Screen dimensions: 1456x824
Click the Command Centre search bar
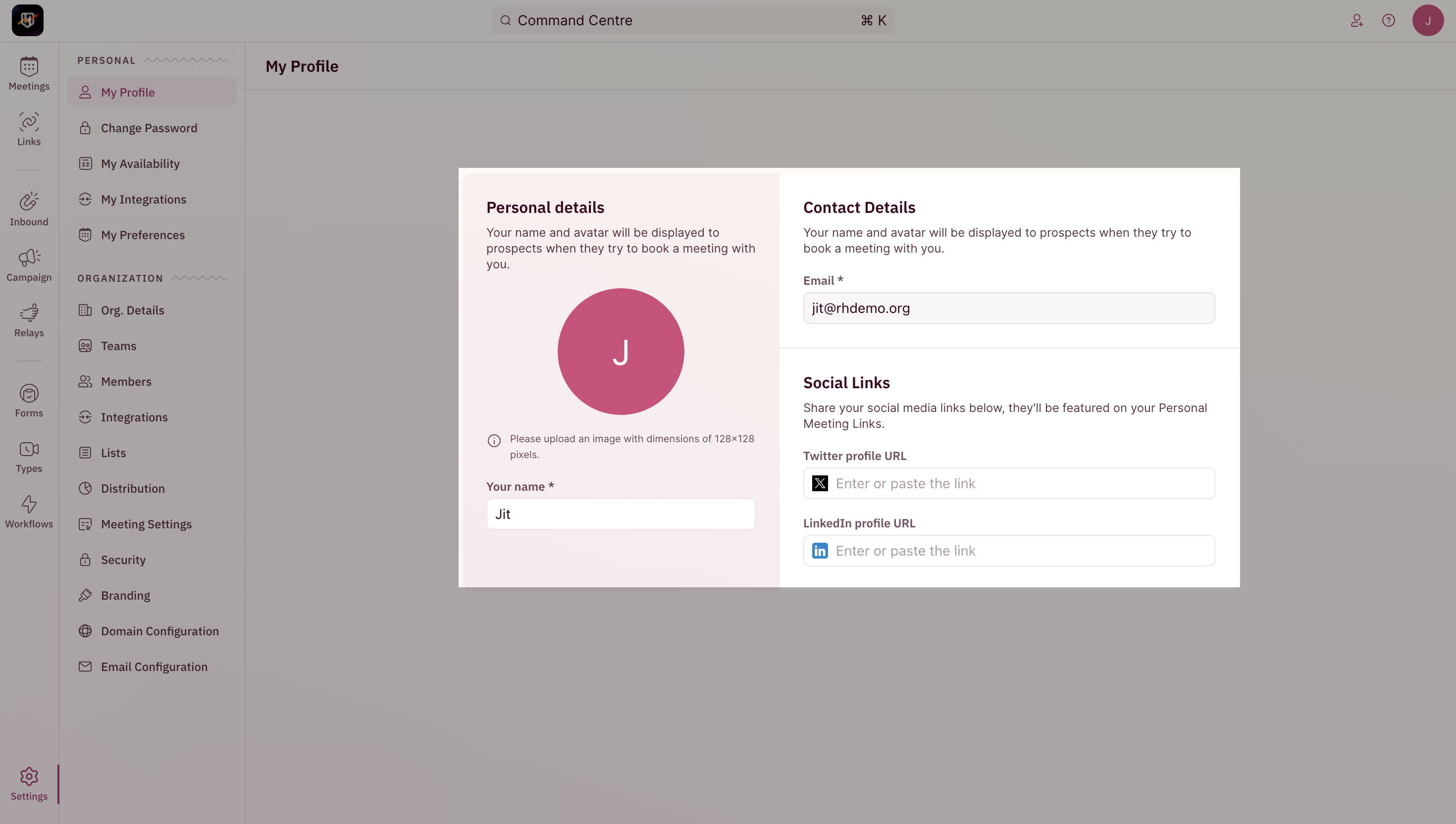(692, 20)
